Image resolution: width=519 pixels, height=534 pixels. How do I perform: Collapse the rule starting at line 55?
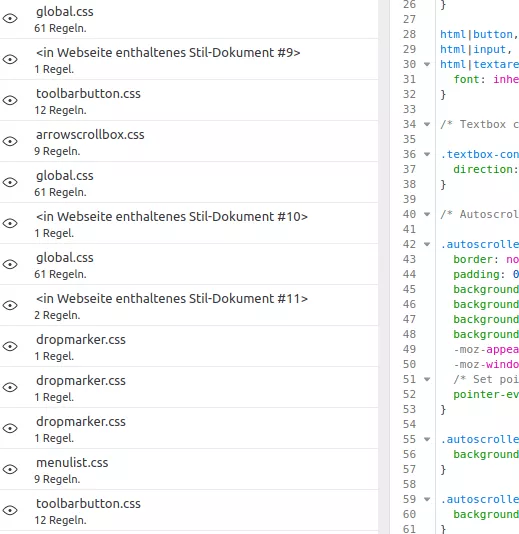coord(427,439)
